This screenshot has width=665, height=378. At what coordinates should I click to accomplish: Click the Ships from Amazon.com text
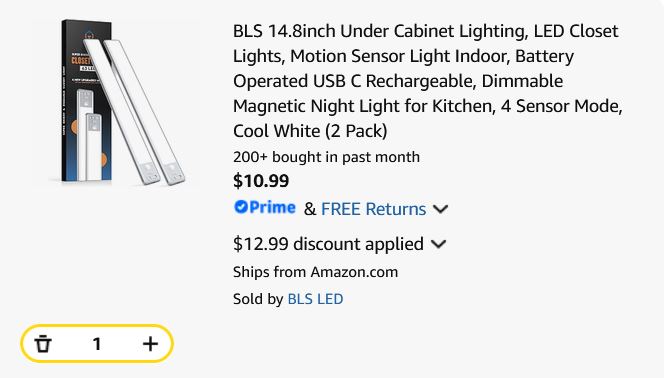coord(316,272)
